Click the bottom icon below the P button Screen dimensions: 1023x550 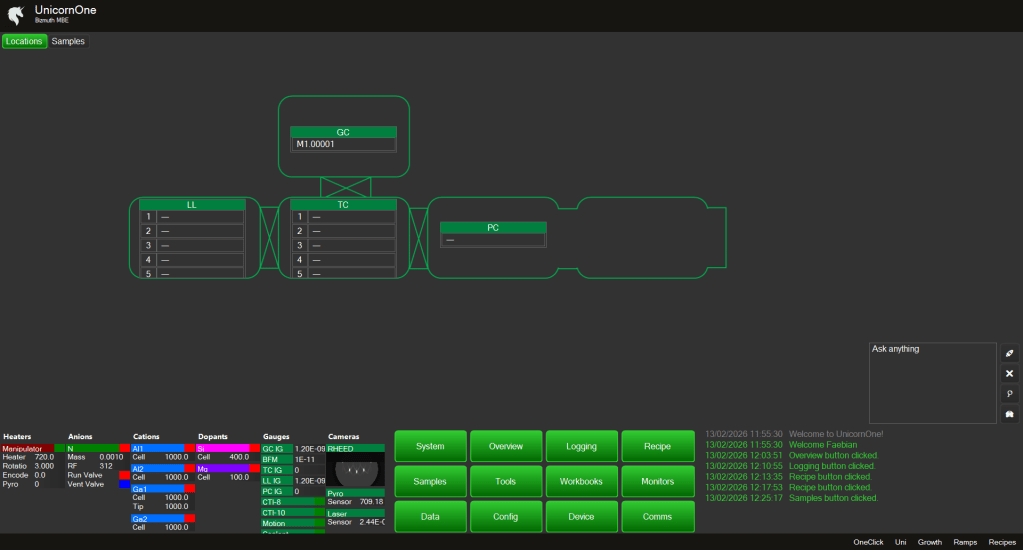click(x=1009, y=414)
